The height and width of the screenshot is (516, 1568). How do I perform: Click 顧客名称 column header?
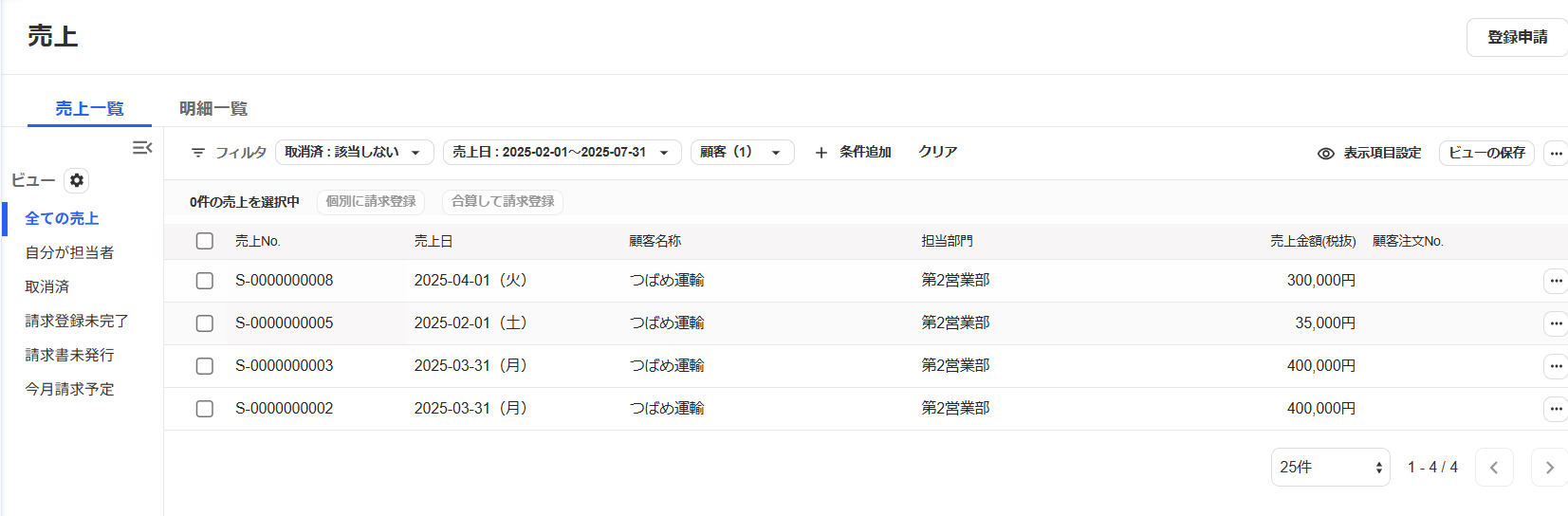coord(655,241)
